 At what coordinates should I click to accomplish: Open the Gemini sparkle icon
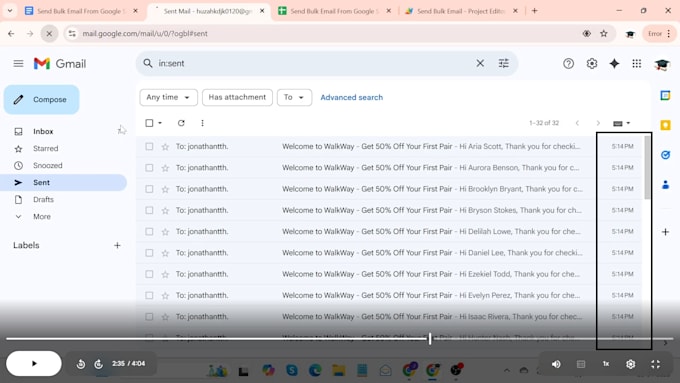coord(614,64)
